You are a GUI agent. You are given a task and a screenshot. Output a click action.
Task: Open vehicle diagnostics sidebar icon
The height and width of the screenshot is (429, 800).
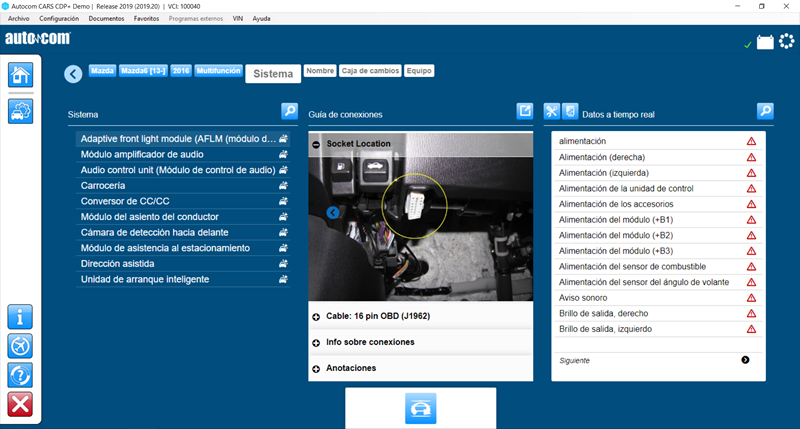point(20,111)
